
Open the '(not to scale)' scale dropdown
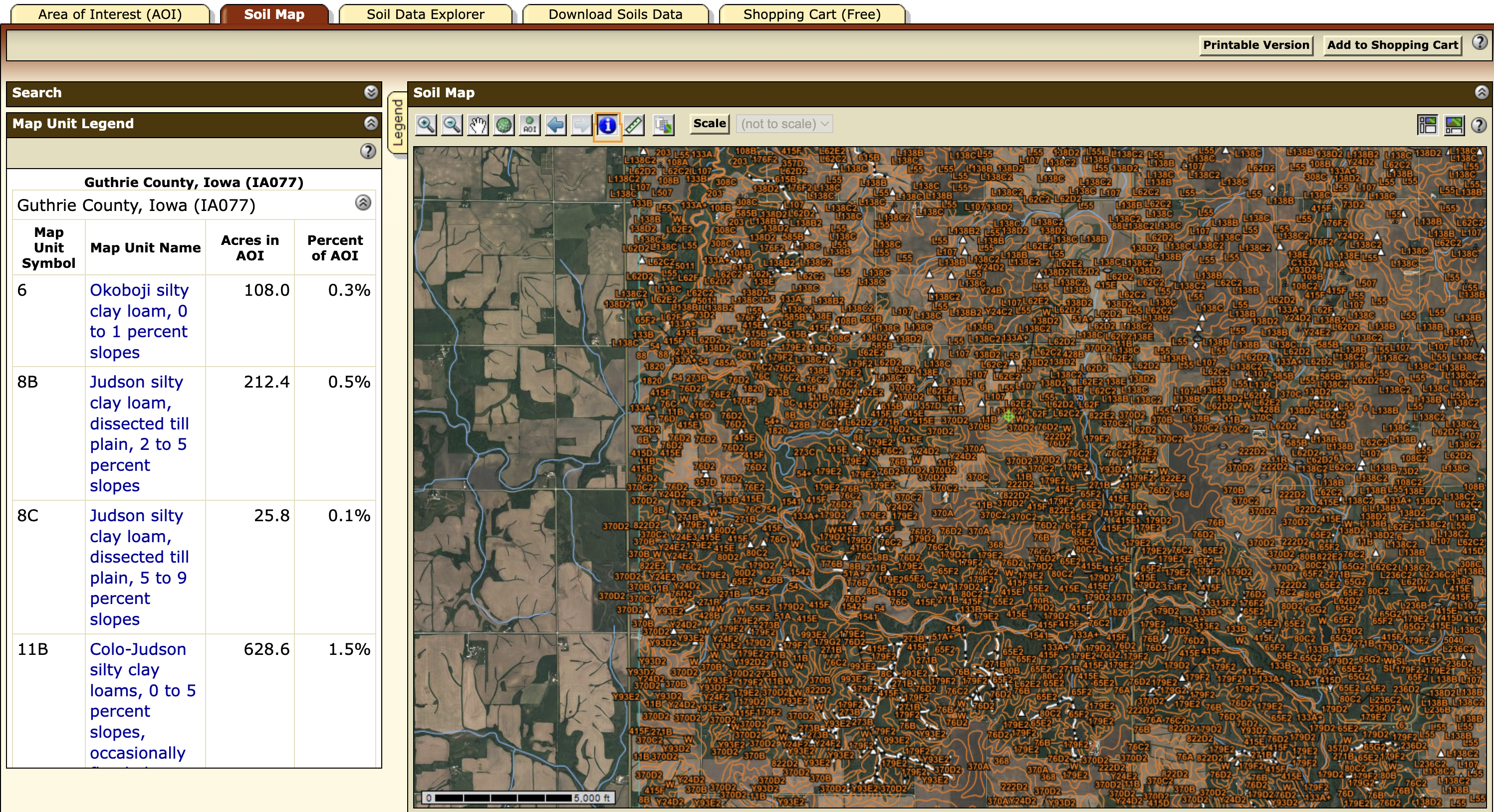[x=784, y=124]
